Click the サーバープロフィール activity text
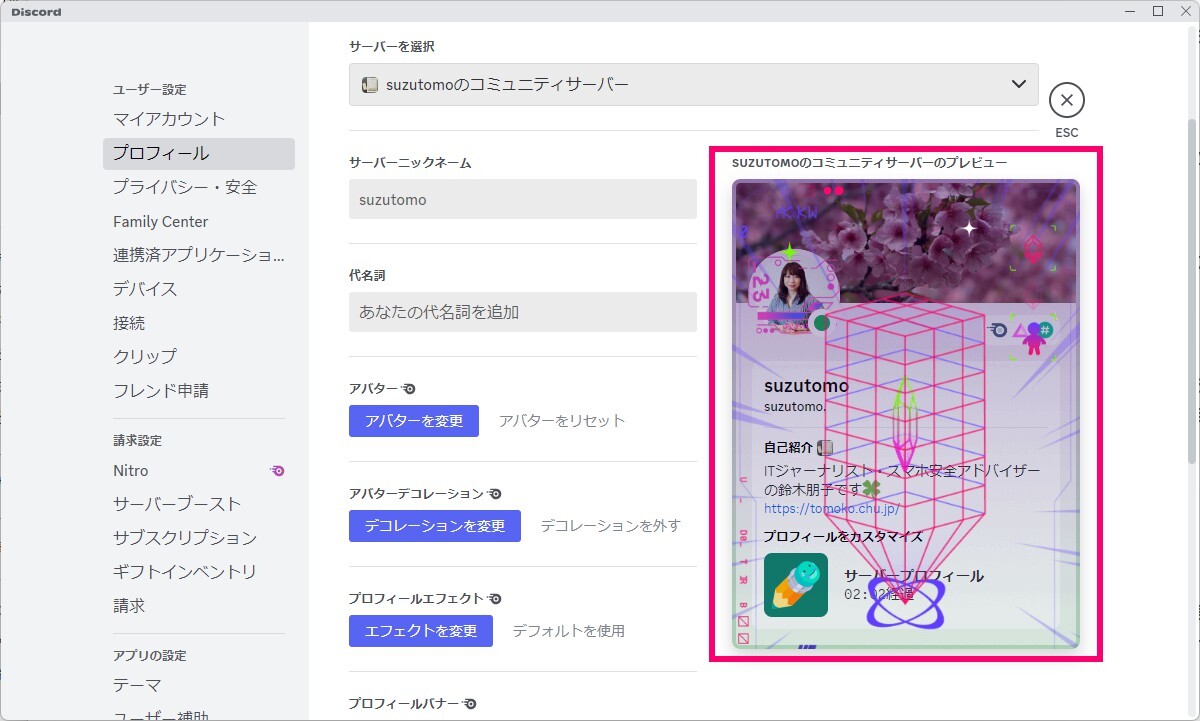Image resolution: width=1200 pixels, height=721 pixels. pos(914,576)
